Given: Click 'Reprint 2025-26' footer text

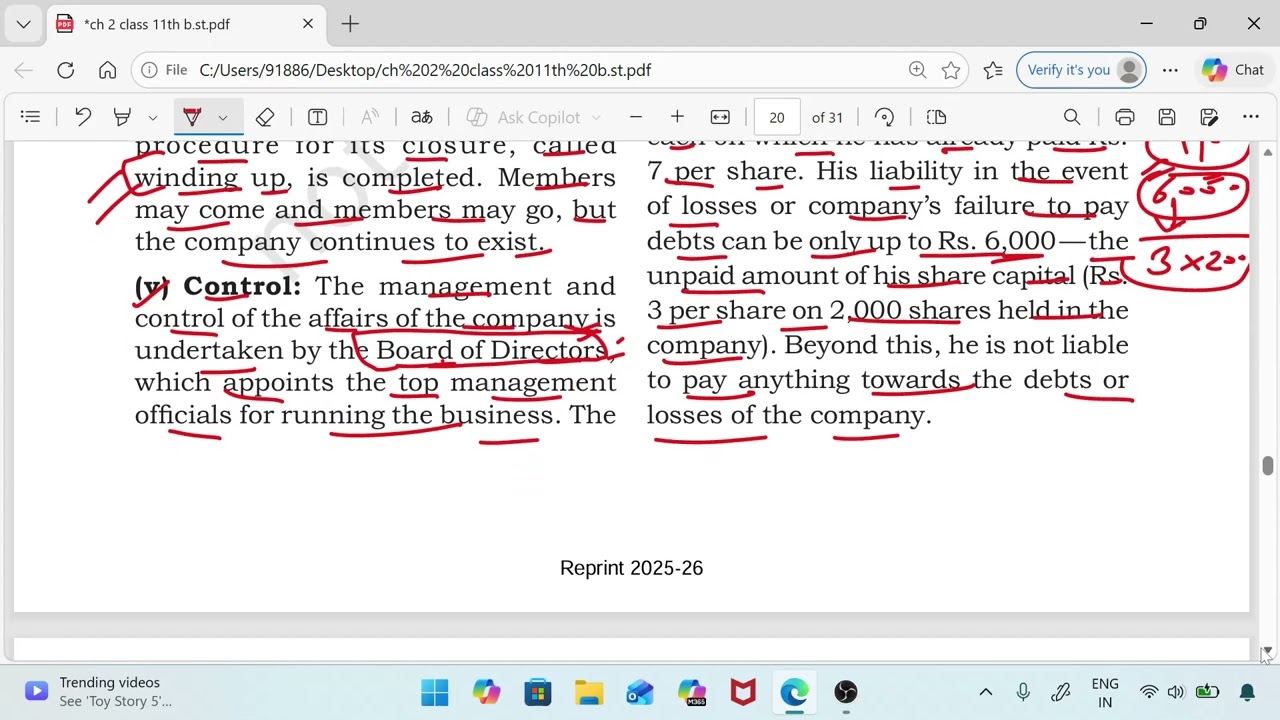Looking at the screenshot, I should [632, 568].
